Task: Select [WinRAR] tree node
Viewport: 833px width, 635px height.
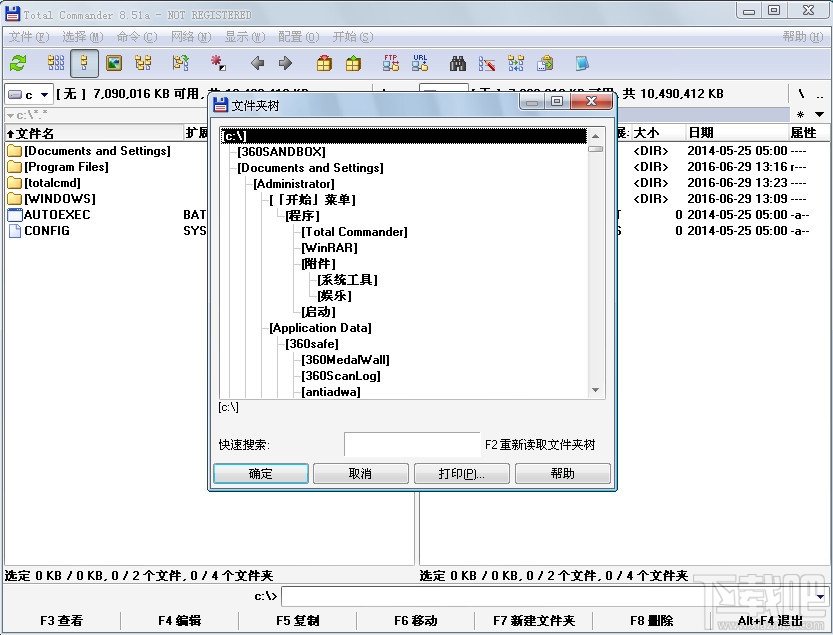Action: (x=329, y=248)
